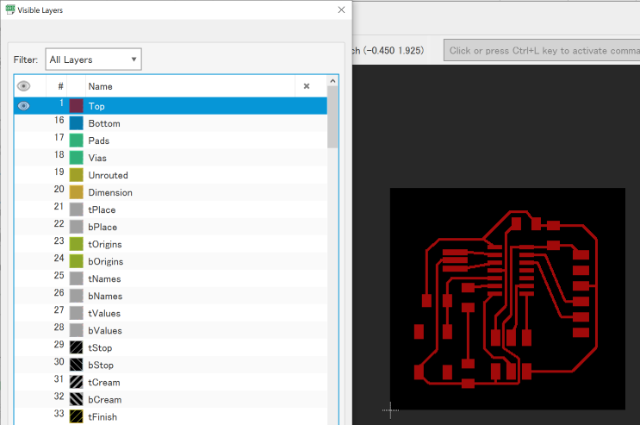Click the Unrouted layer color swatch

pos(76,175)
